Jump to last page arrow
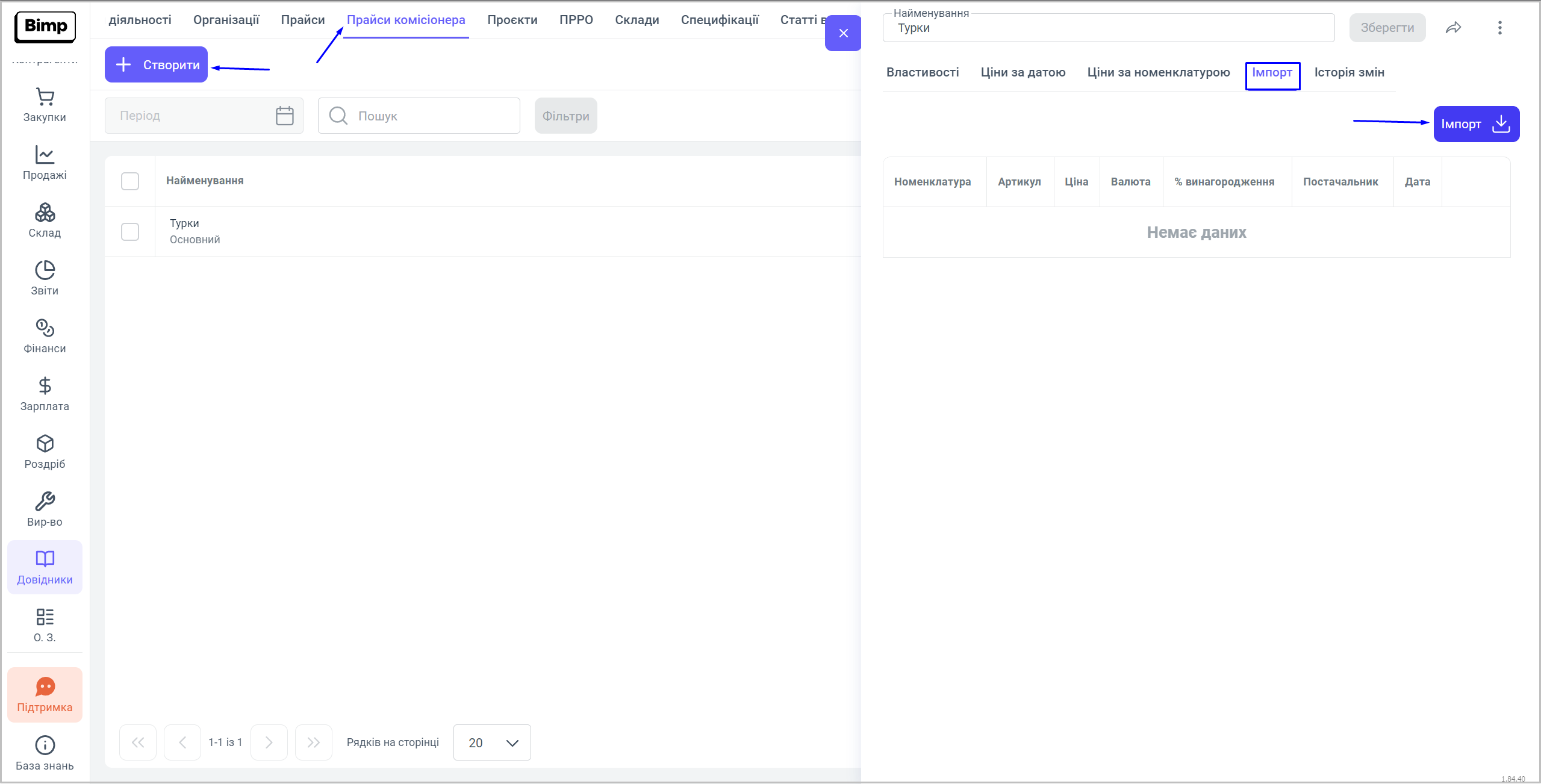The width and height of the screenshot is (1541, 784). coord(313,742)
